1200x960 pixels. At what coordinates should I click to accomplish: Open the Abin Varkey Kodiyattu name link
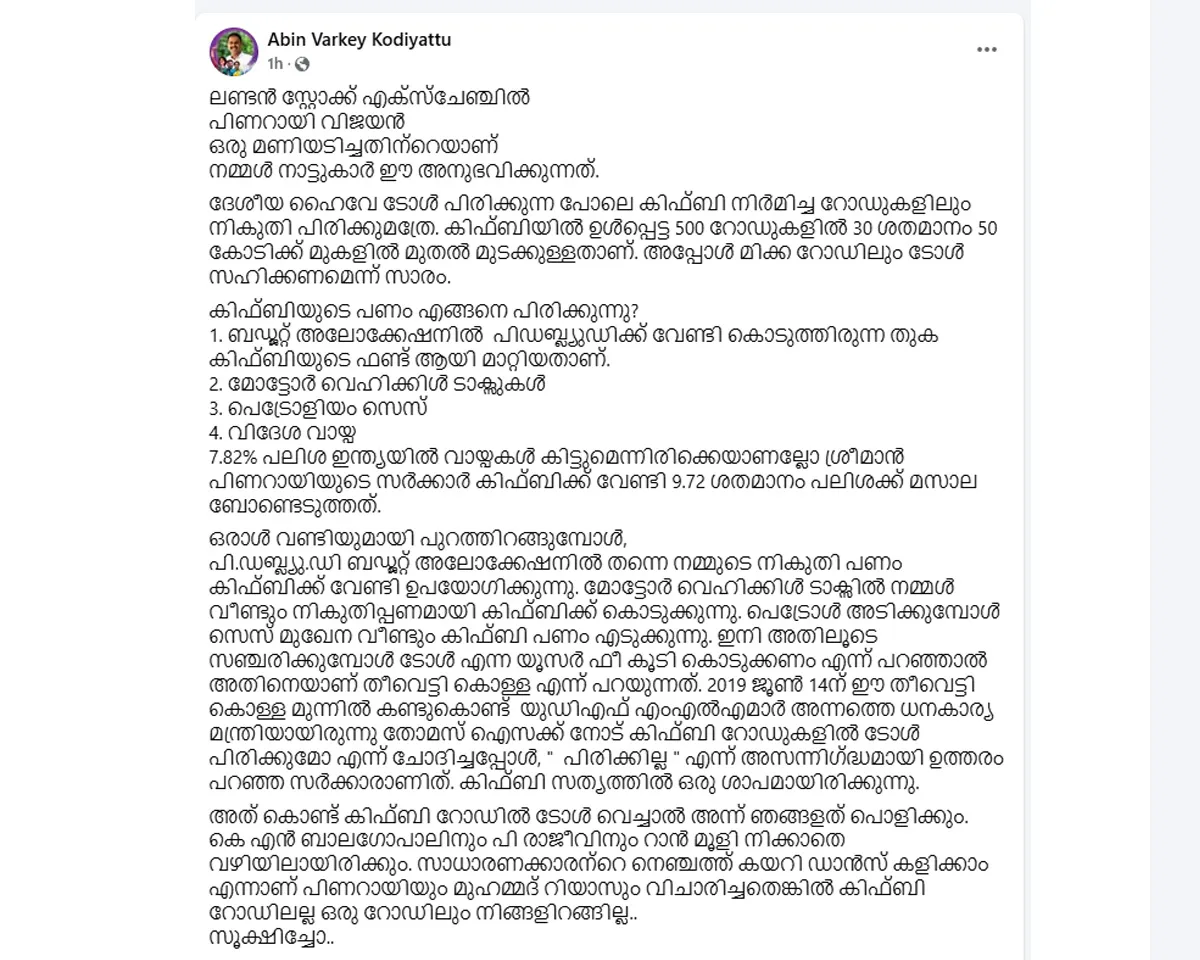tap(346, 40)
